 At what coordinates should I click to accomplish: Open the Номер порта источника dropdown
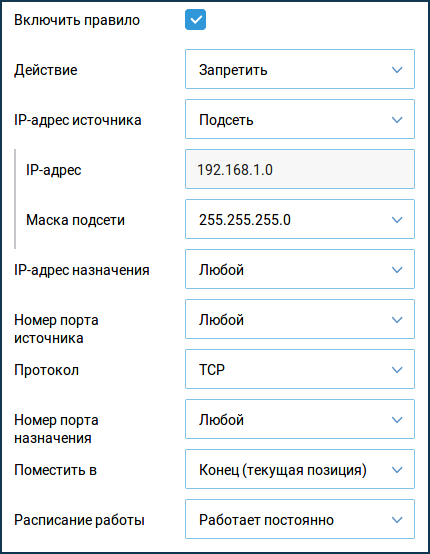[300, 319]
